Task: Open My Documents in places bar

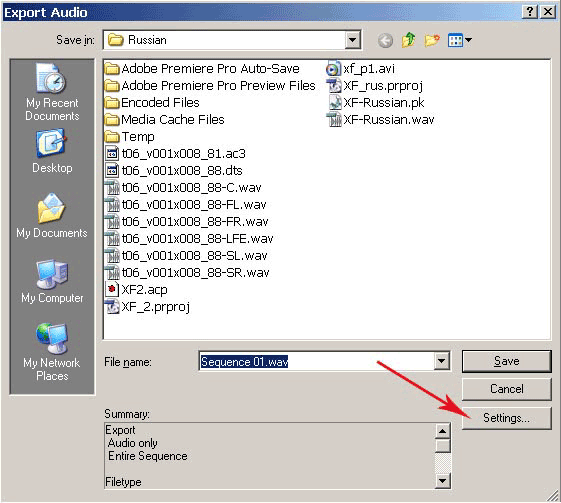Action: point(52,216)
